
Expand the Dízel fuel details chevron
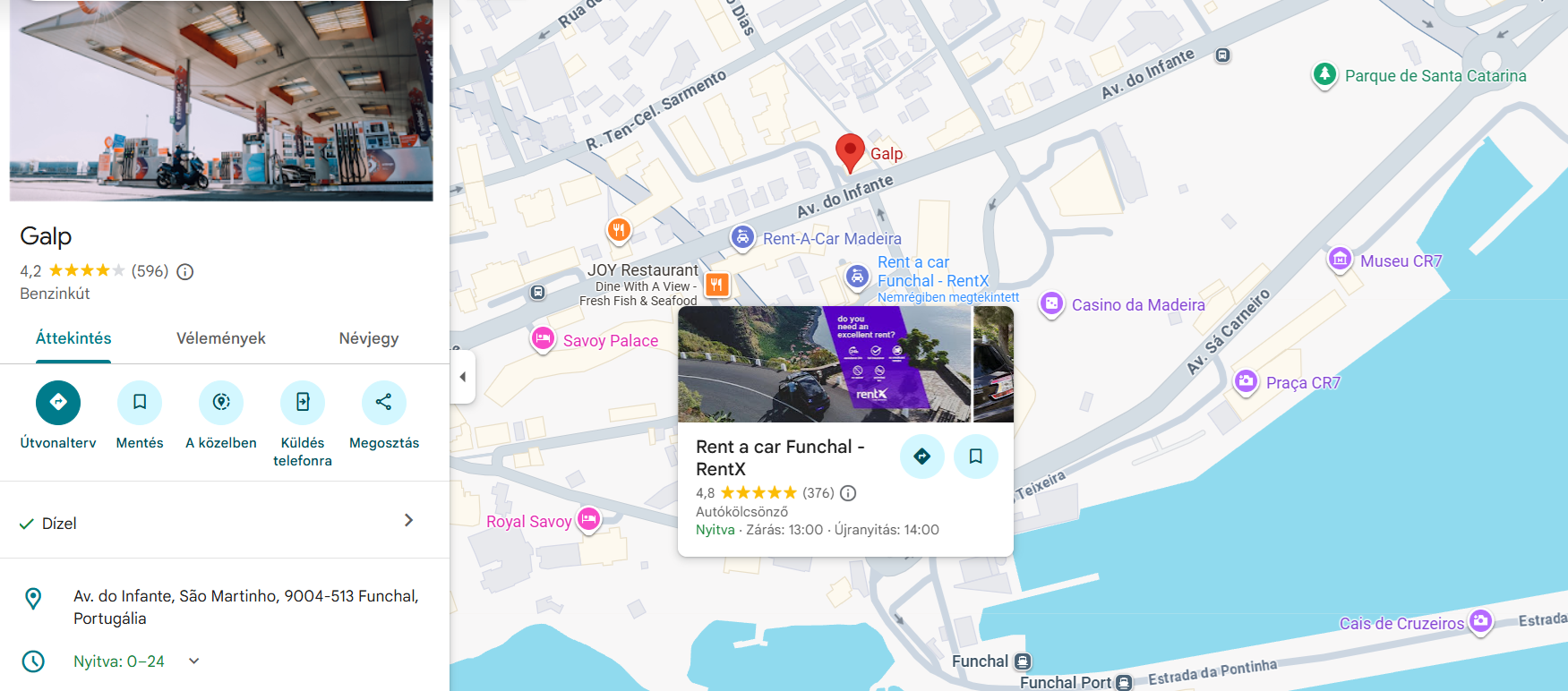pos(408,520)
